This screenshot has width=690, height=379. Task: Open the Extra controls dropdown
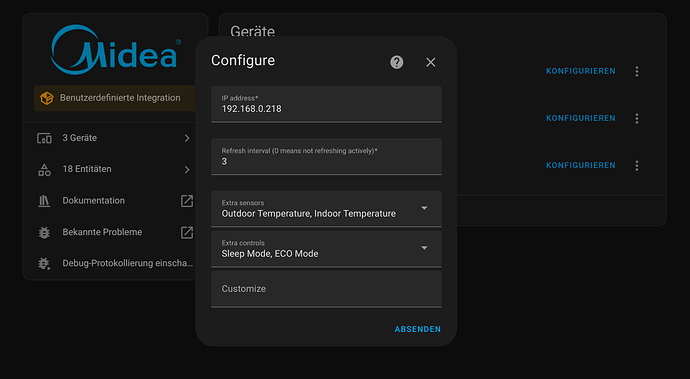coord(326,249)
